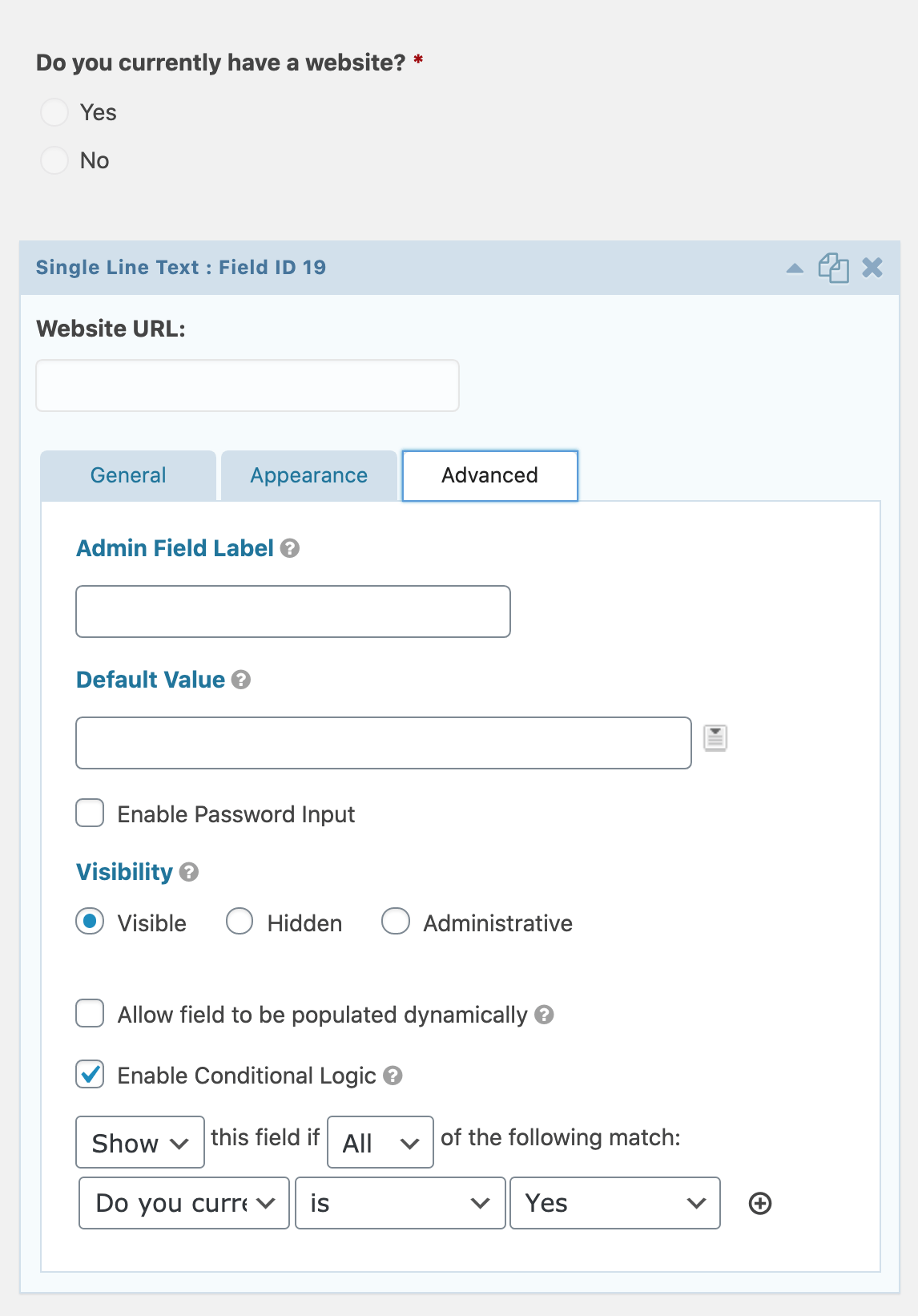Open the 'is' operator dropdown
The image size is (918, 1316).
click(x=401, y=1203)
